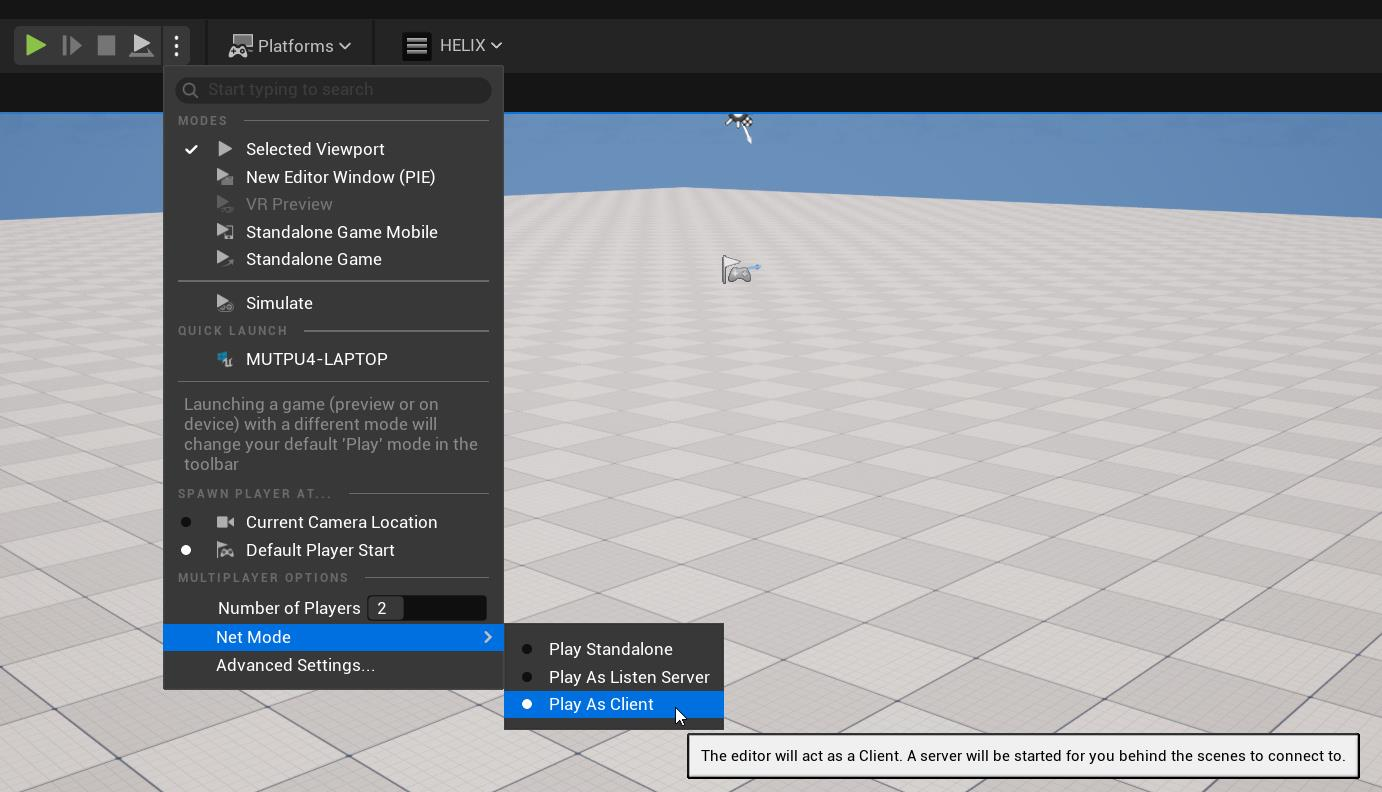Screen dimensions: 1382x792
Task: Click the Eject/Launch play icon
Action: pyautogui.click(x=142, y=46)
